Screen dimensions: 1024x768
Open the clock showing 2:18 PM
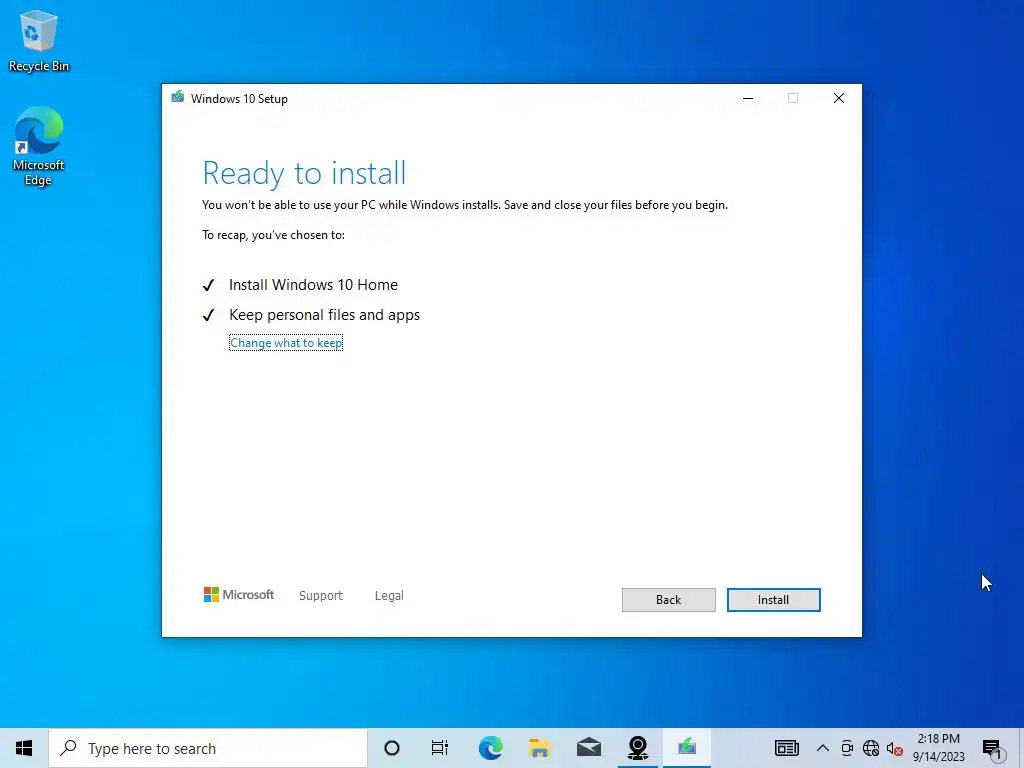[x=938, y=748]
